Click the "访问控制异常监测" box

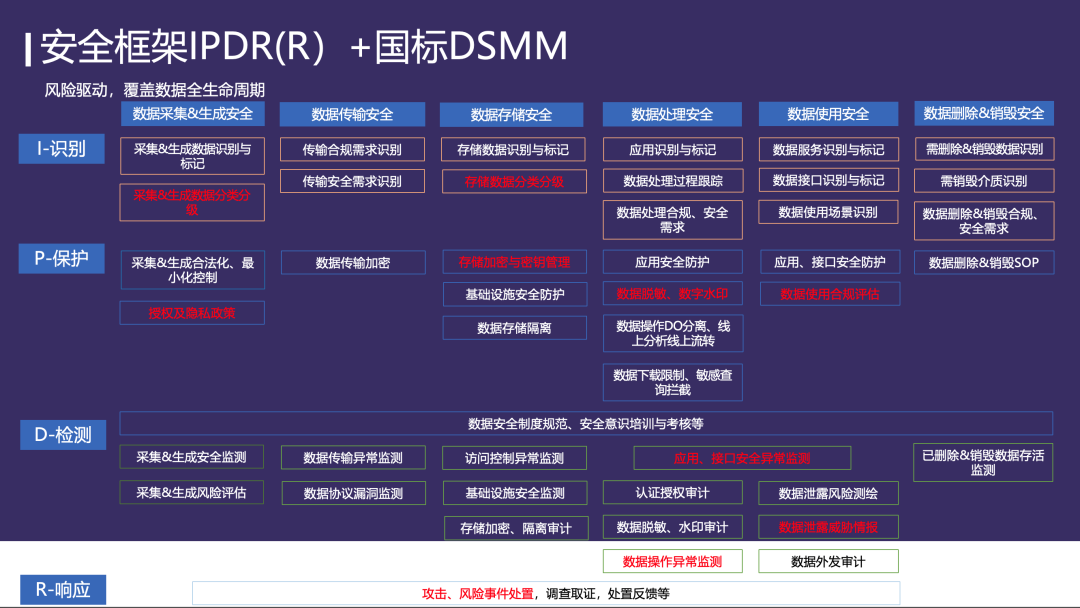pyautogui.click(x=515, y=458)
